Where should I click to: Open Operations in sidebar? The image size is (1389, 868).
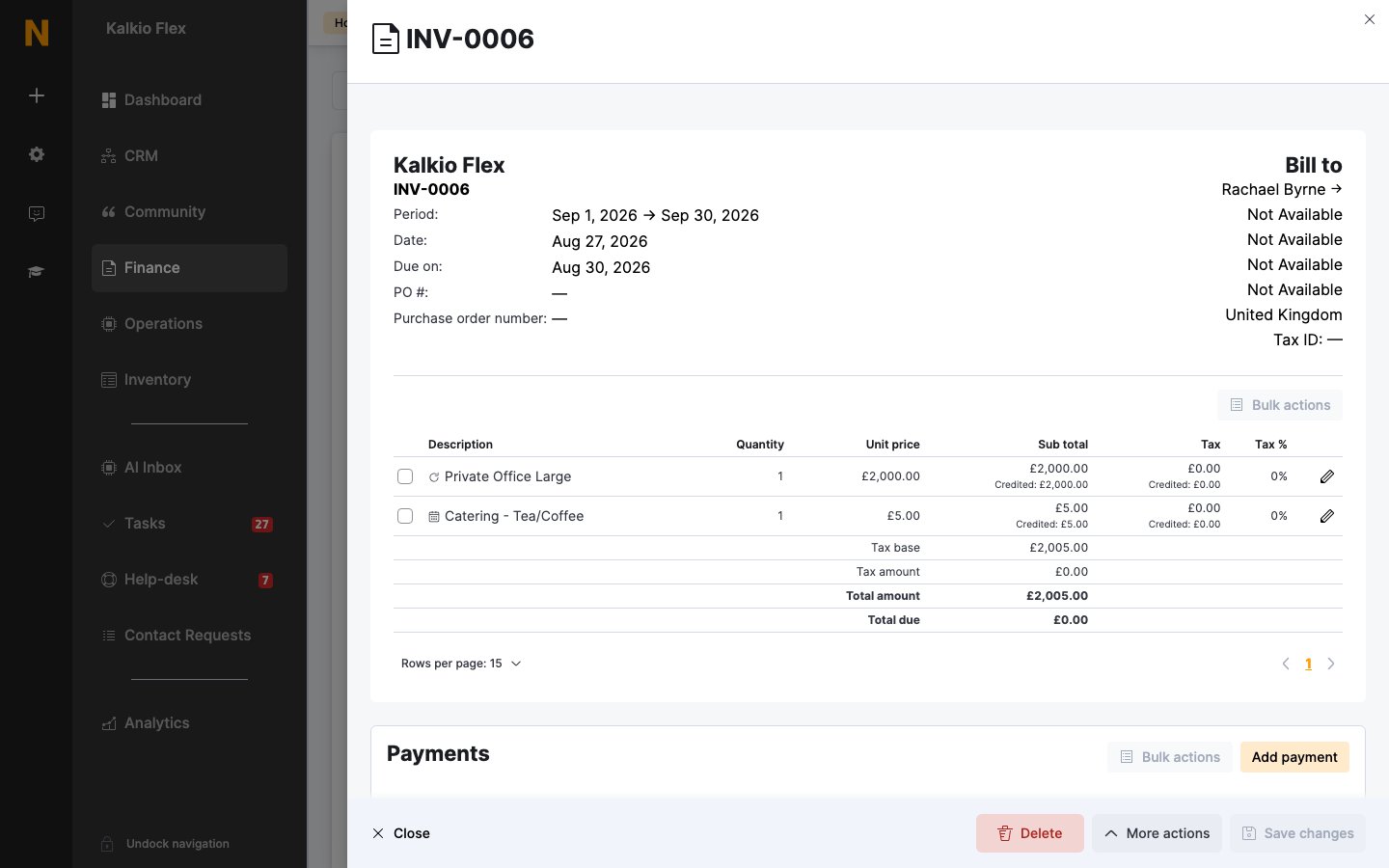click(x=189, y=324)
